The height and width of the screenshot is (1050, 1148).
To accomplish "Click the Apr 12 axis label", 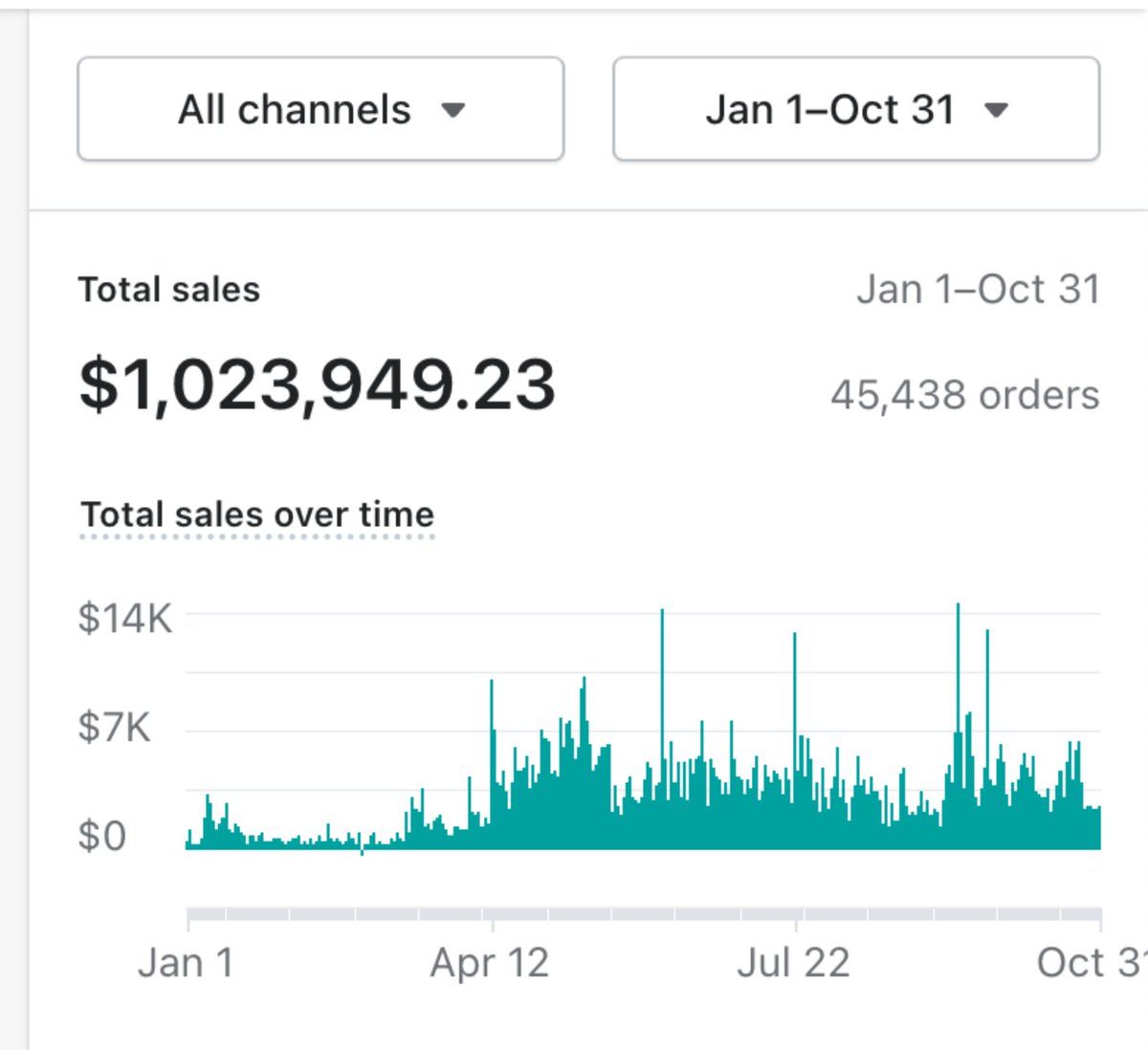I will (x=490, y=962).
